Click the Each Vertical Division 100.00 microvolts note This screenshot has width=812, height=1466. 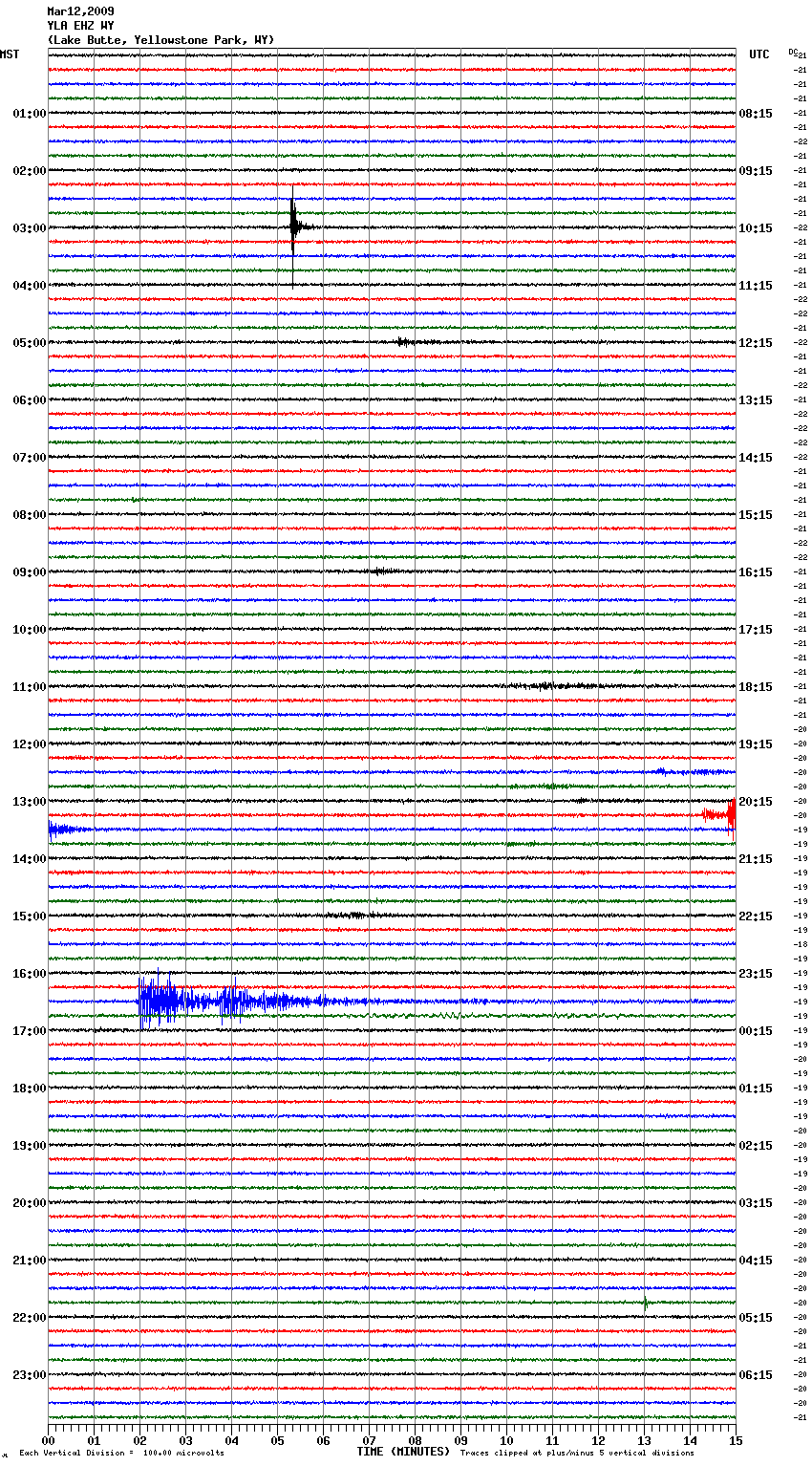tap(121, 1453)
